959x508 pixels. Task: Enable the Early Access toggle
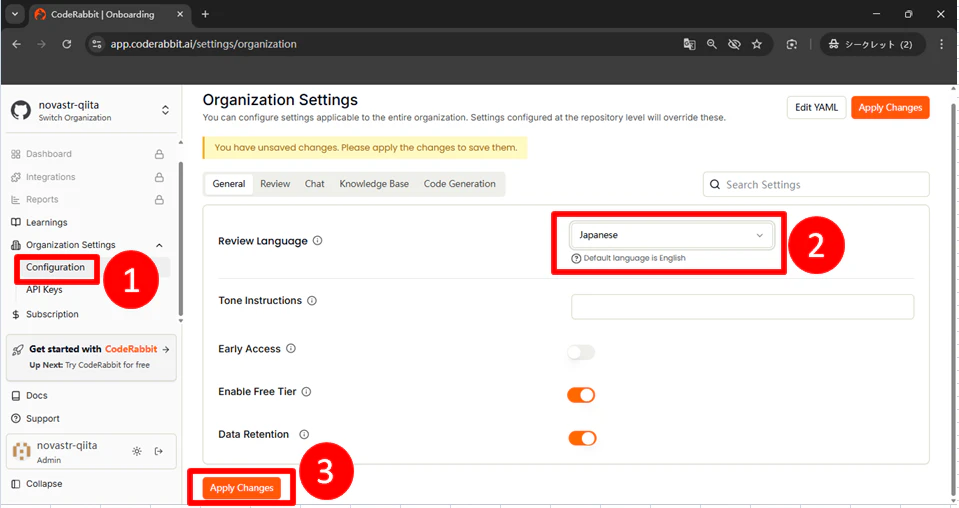point(581,352)
